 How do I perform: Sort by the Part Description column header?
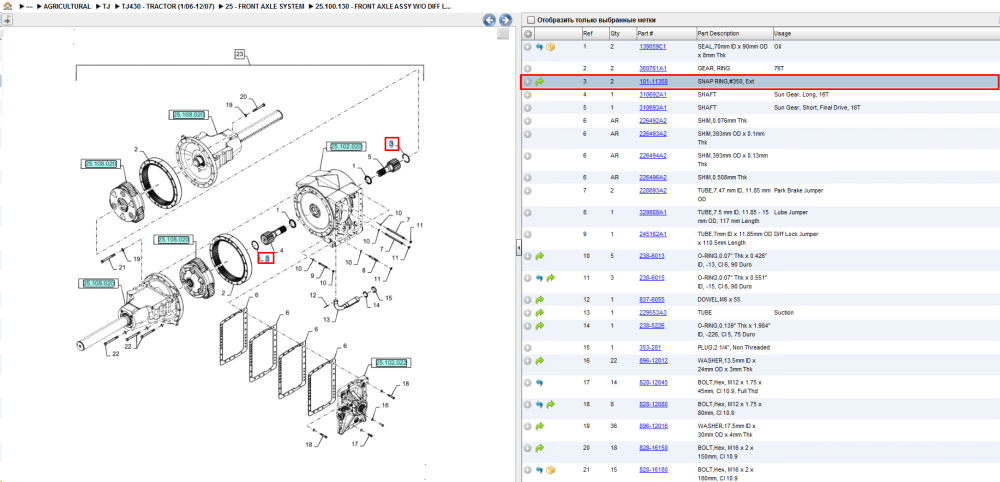tap(718, 33)
